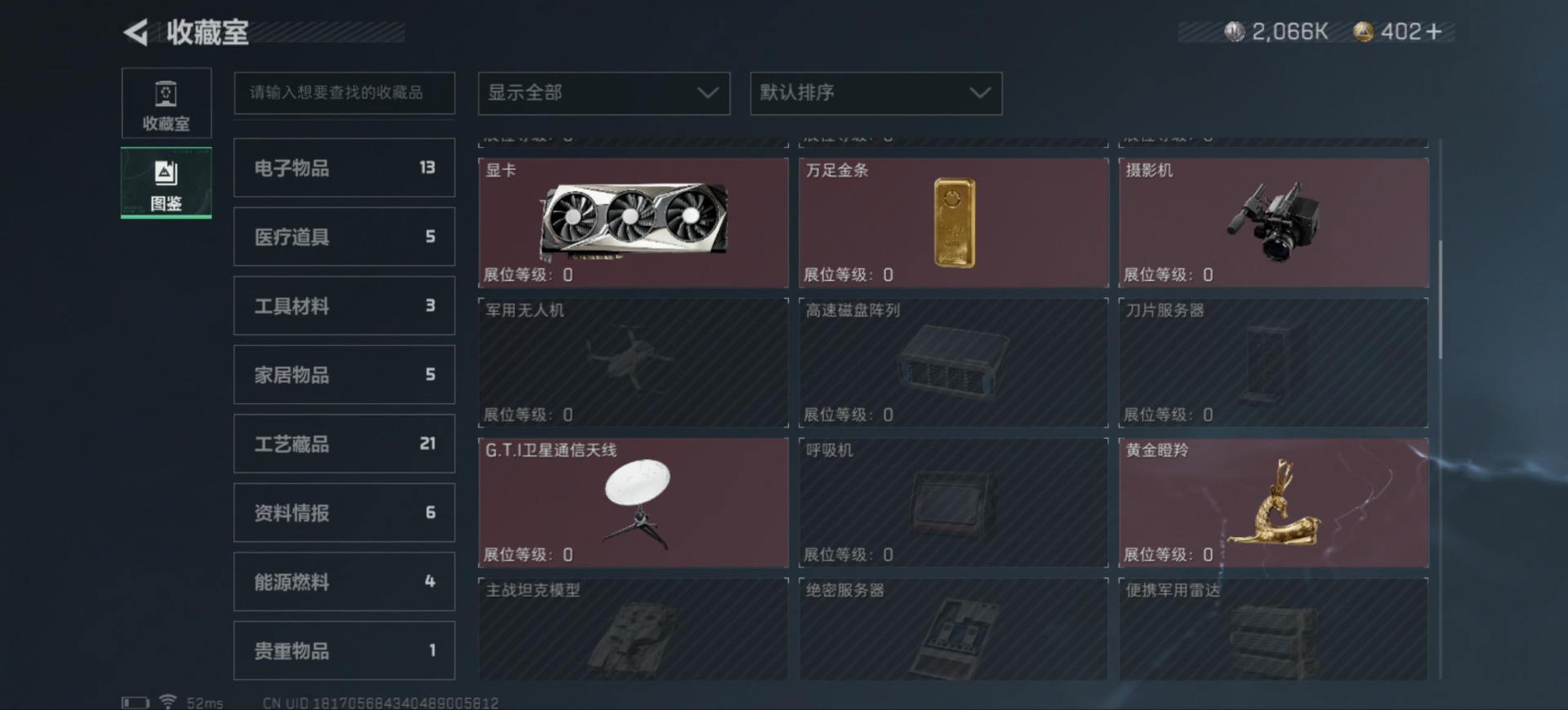
Task: Open the 工艺藏品 category
Action: [x=344, y=443]
